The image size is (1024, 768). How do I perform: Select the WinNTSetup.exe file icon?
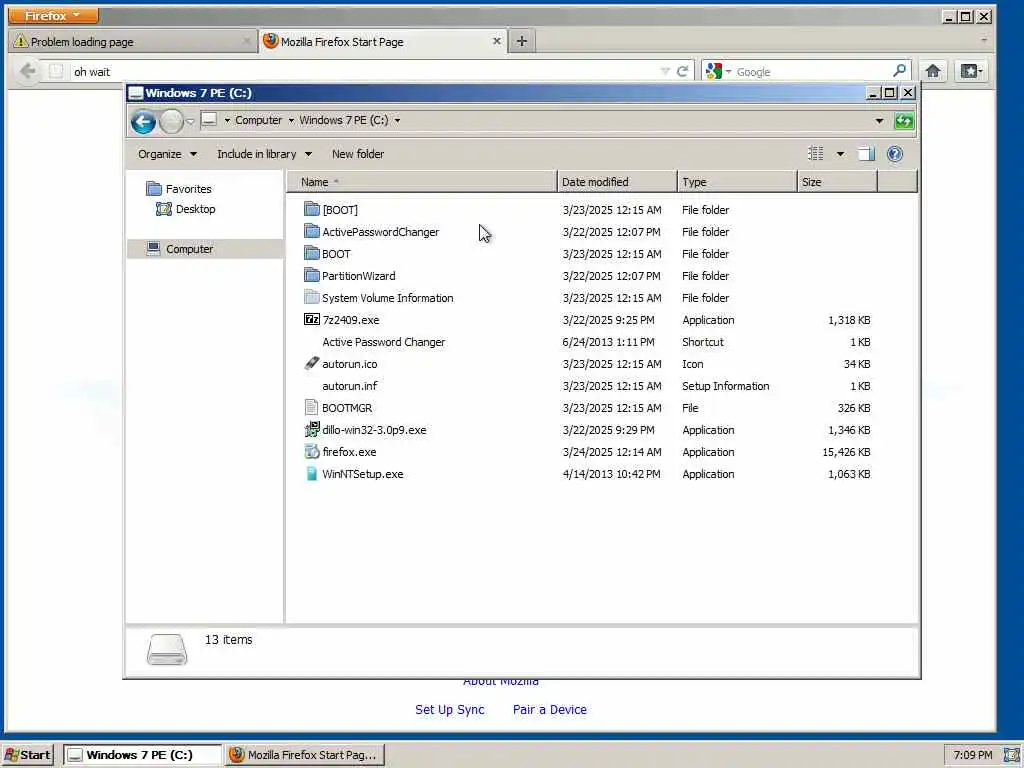(x=312, y=473)
